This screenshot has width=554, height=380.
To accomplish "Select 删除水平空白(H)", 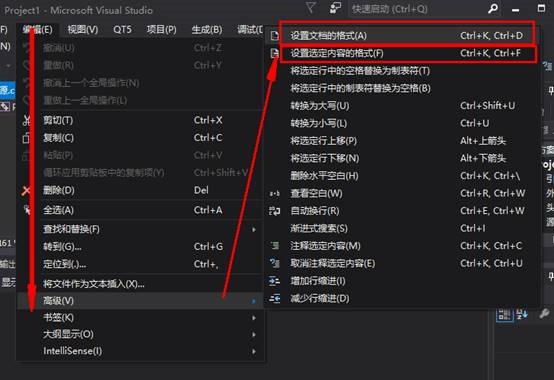I will click(403, 176).
